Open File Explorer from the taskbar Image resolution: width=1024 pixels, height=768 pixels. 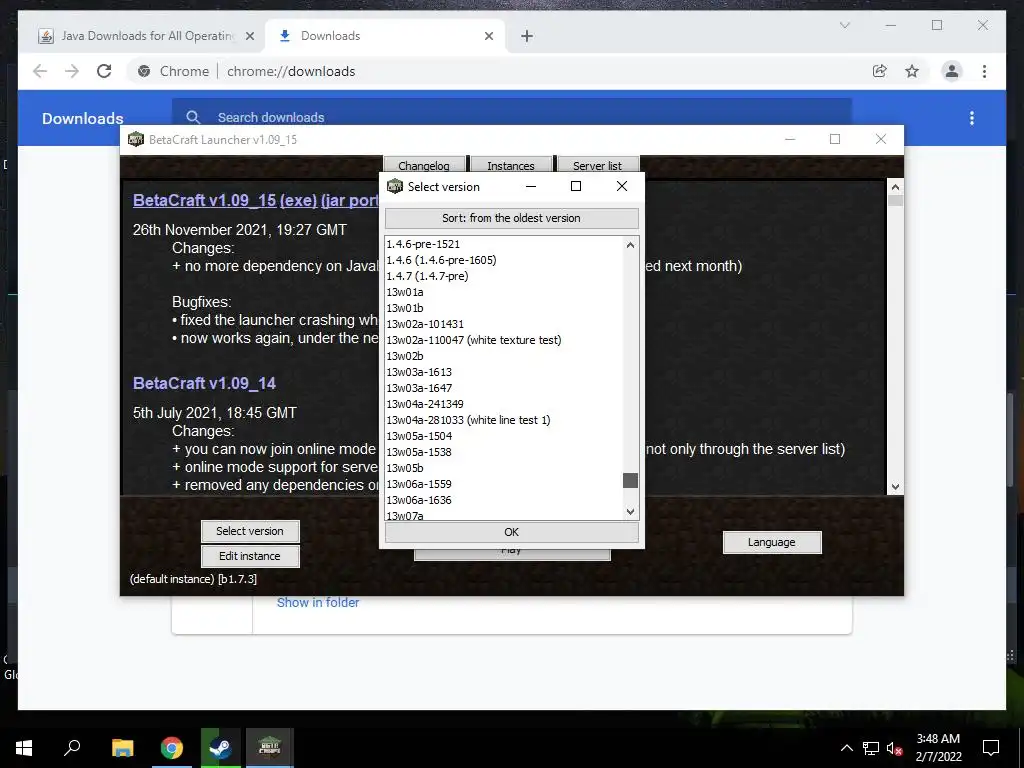[122, 748]
